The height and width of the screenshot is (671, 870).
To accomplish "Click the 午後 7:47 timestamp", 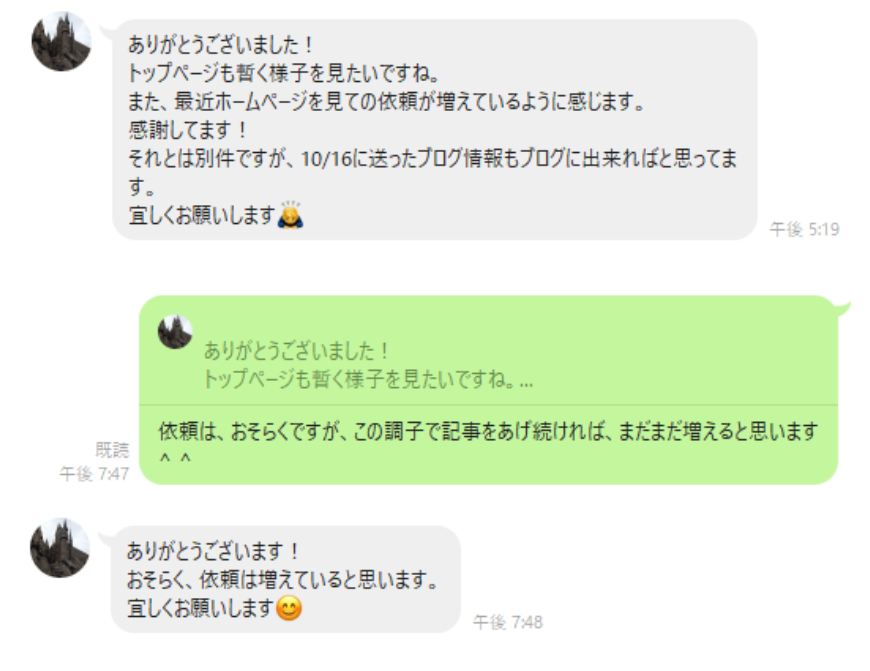I will (95, 474).
